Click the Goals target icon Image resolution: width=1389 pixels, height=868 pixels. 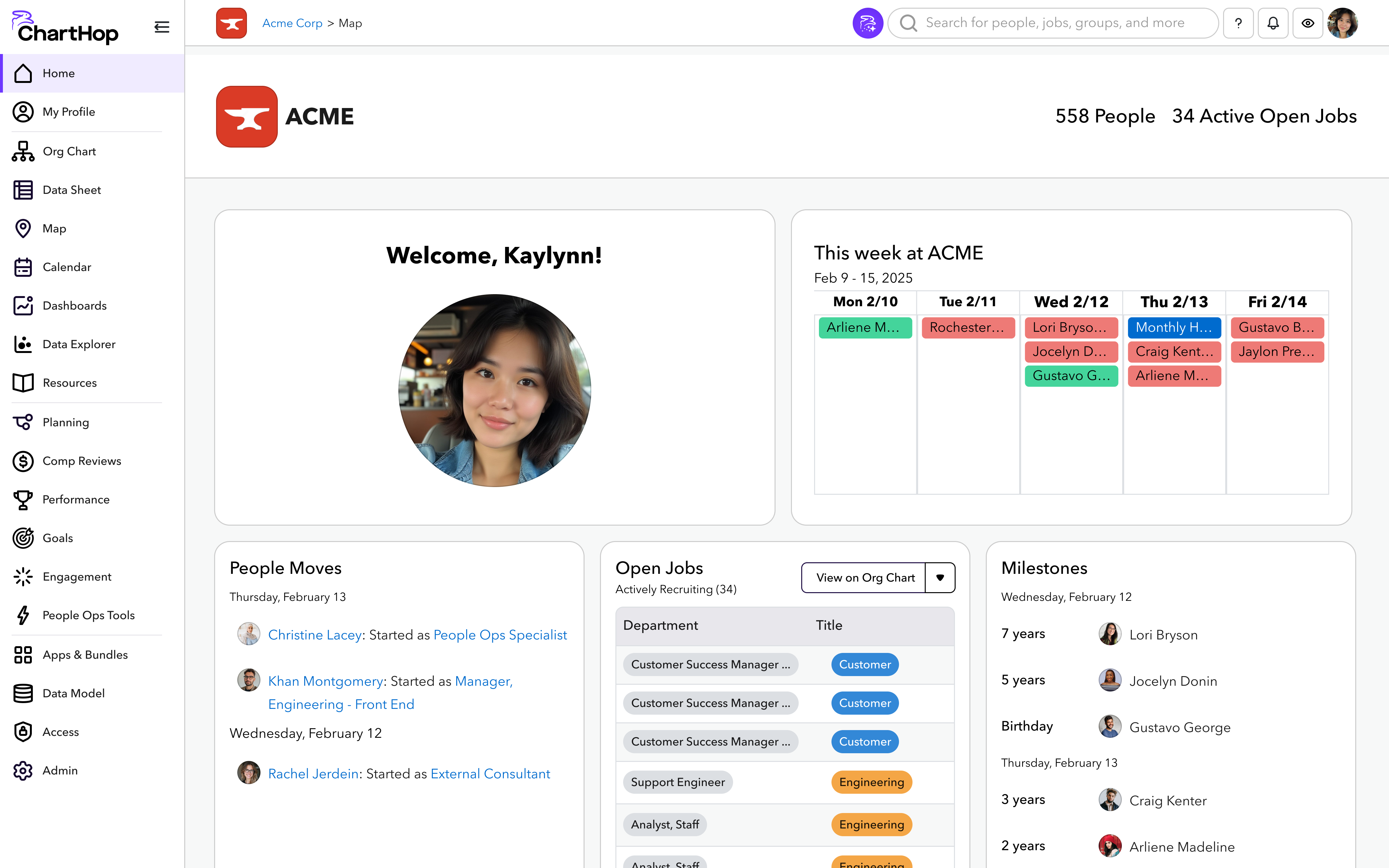coord(23,538)
